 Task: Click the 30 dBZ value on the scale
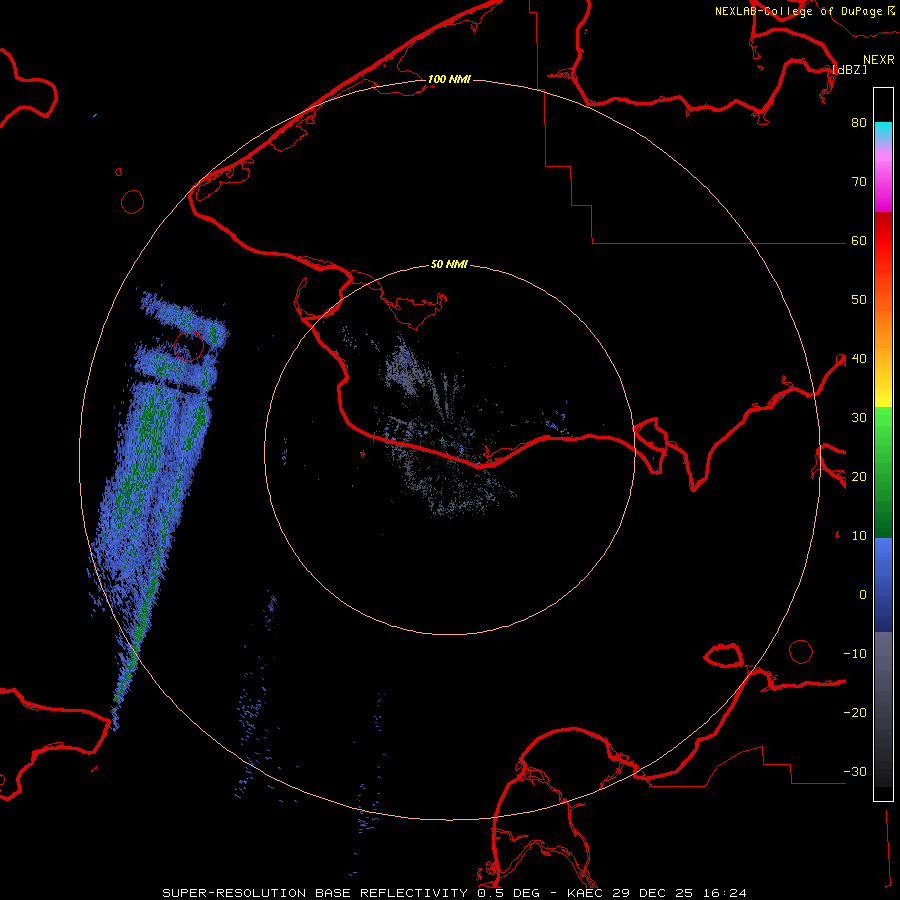tap(859, 418)
